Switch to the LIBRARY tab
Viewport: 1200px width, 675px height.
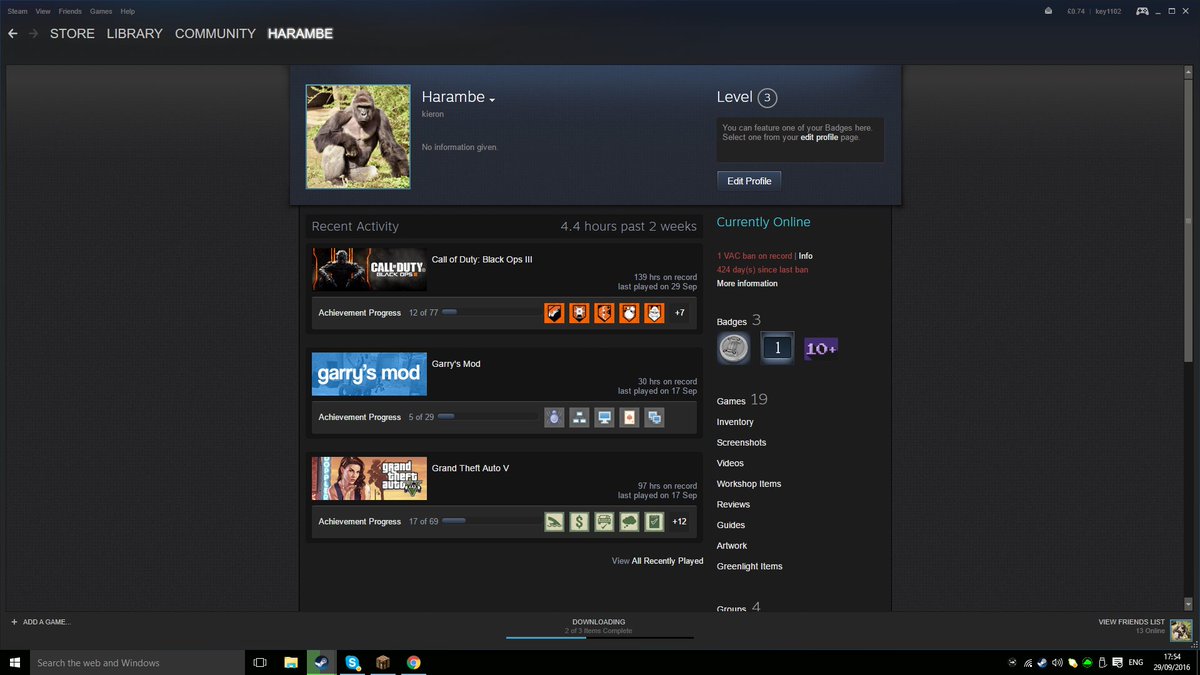pyautogui.click(x=134, y=33)
